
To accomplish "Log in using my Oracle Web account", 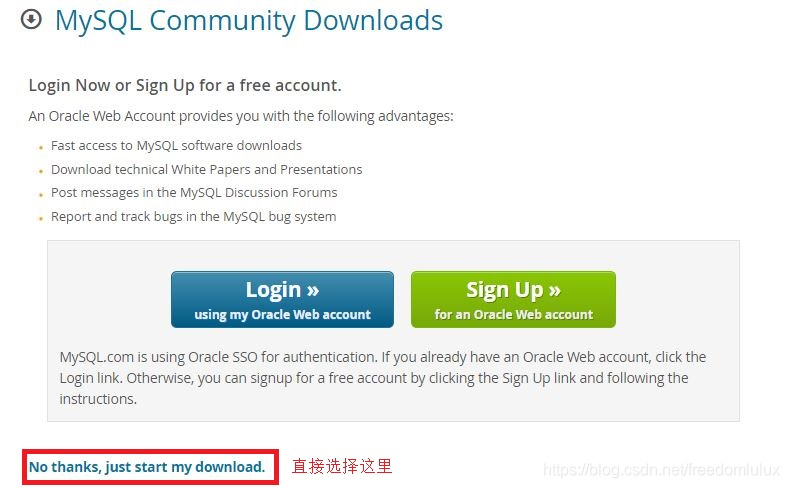I will pyautogui.click(x=282, y=299).
